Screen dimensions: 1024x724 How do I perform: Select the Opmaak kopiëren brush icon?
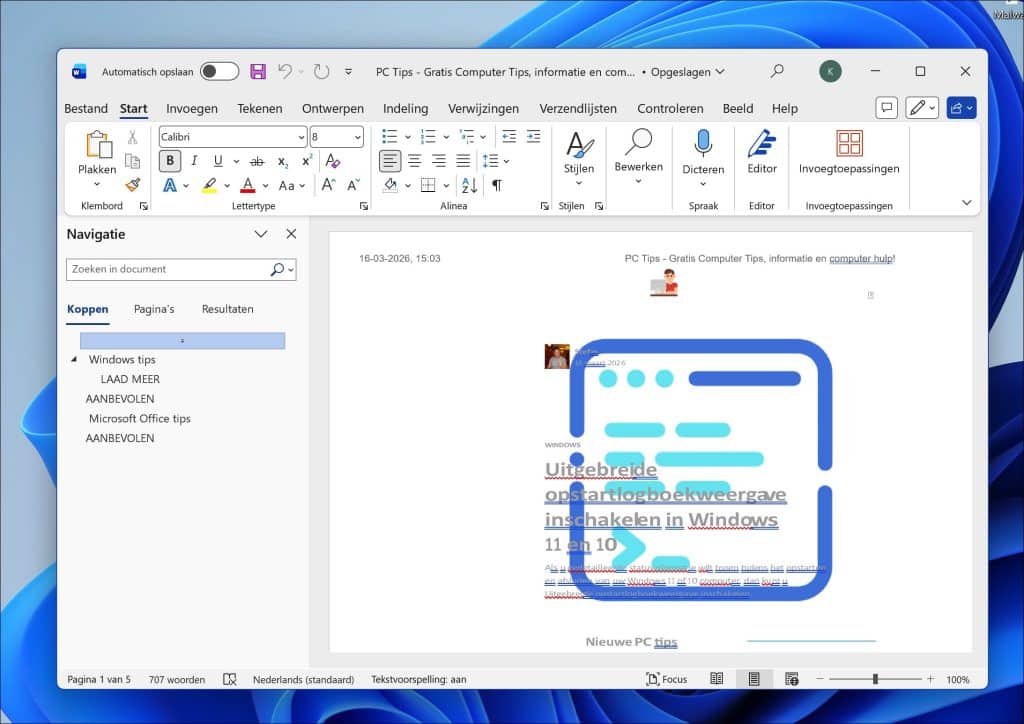(131, 184)
